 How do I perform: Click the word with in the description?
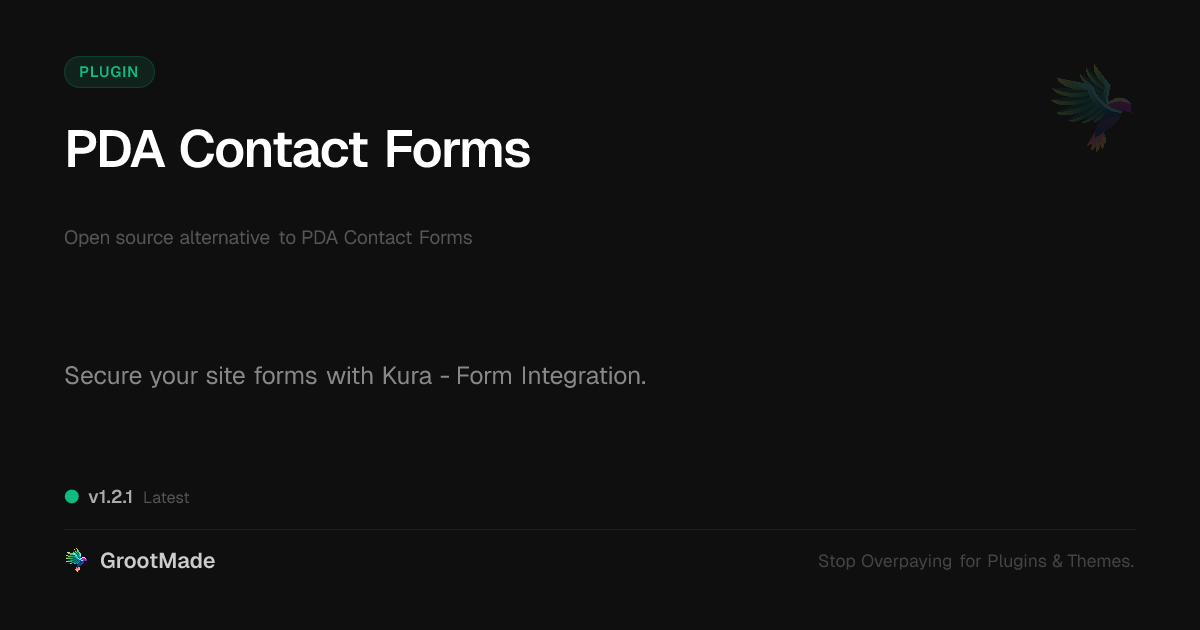point(349,377)
